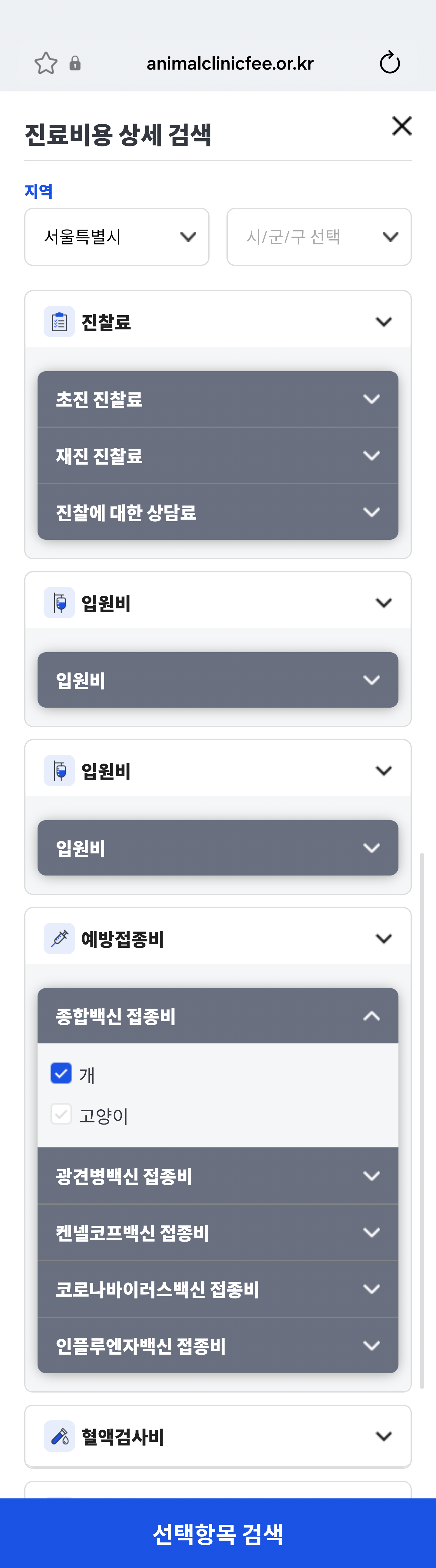Toggle the 개 option for comprehensive vaccine
The height and width of the screenshot is (1568, 436).
coord(61,1073)
